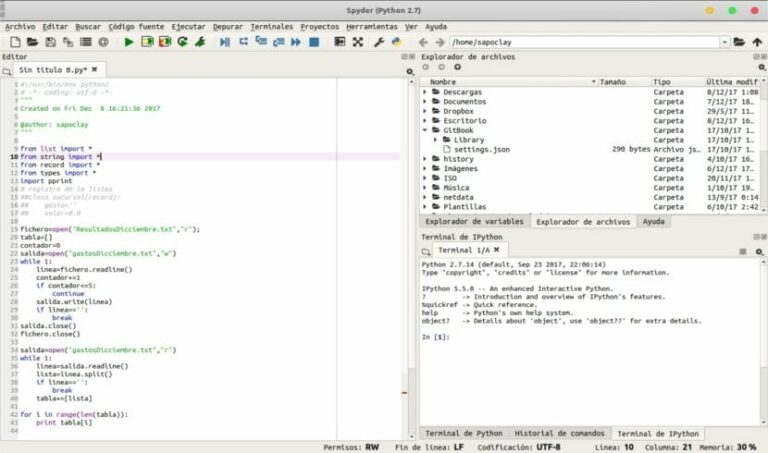The image size is (768, 453).
Task: Expand the Música folder
Action: (x=425, y=188)
